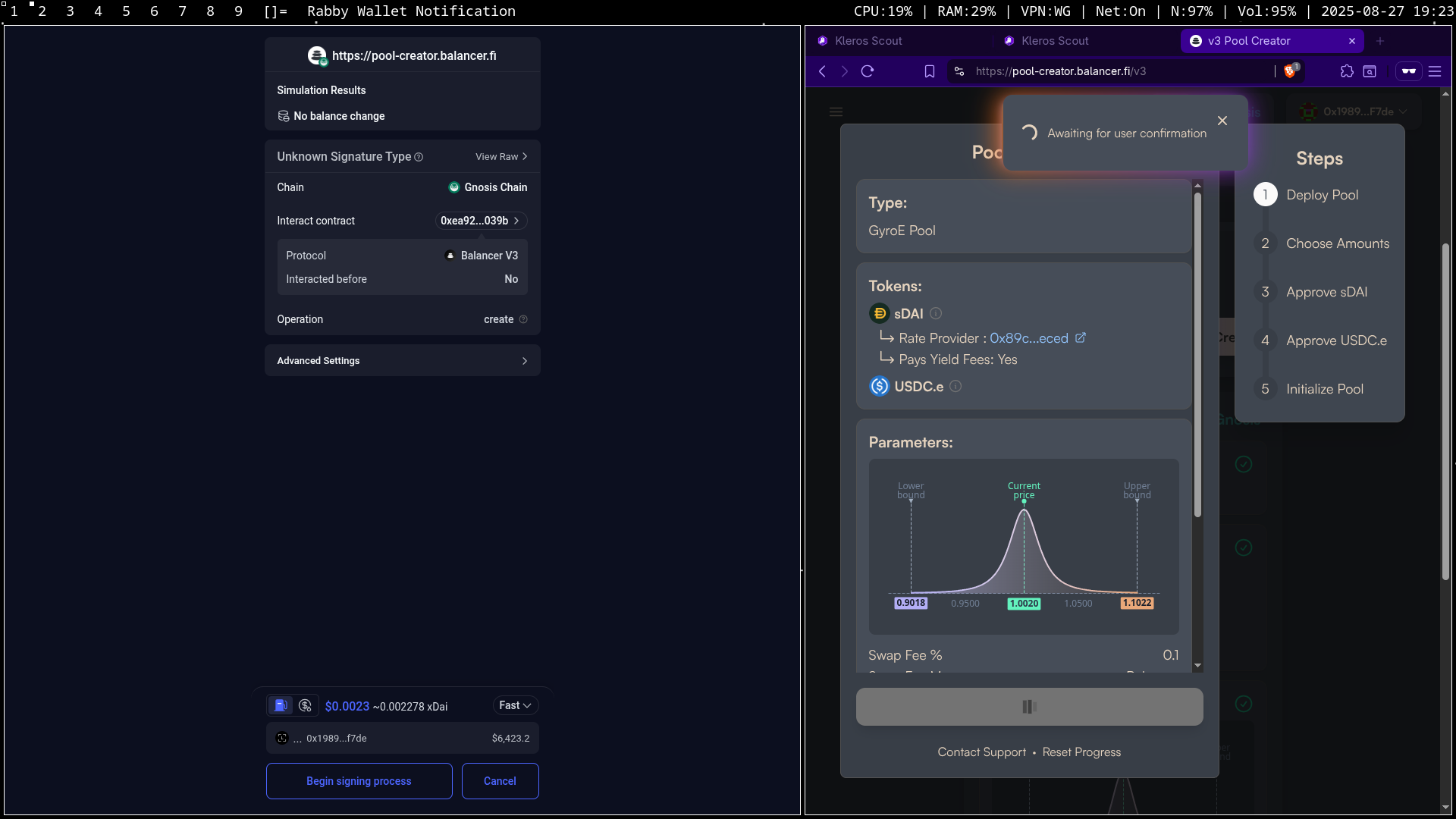Click info icon next to create operation
The width and height of the screenshot is (1456, 819).
coord(523,319)
